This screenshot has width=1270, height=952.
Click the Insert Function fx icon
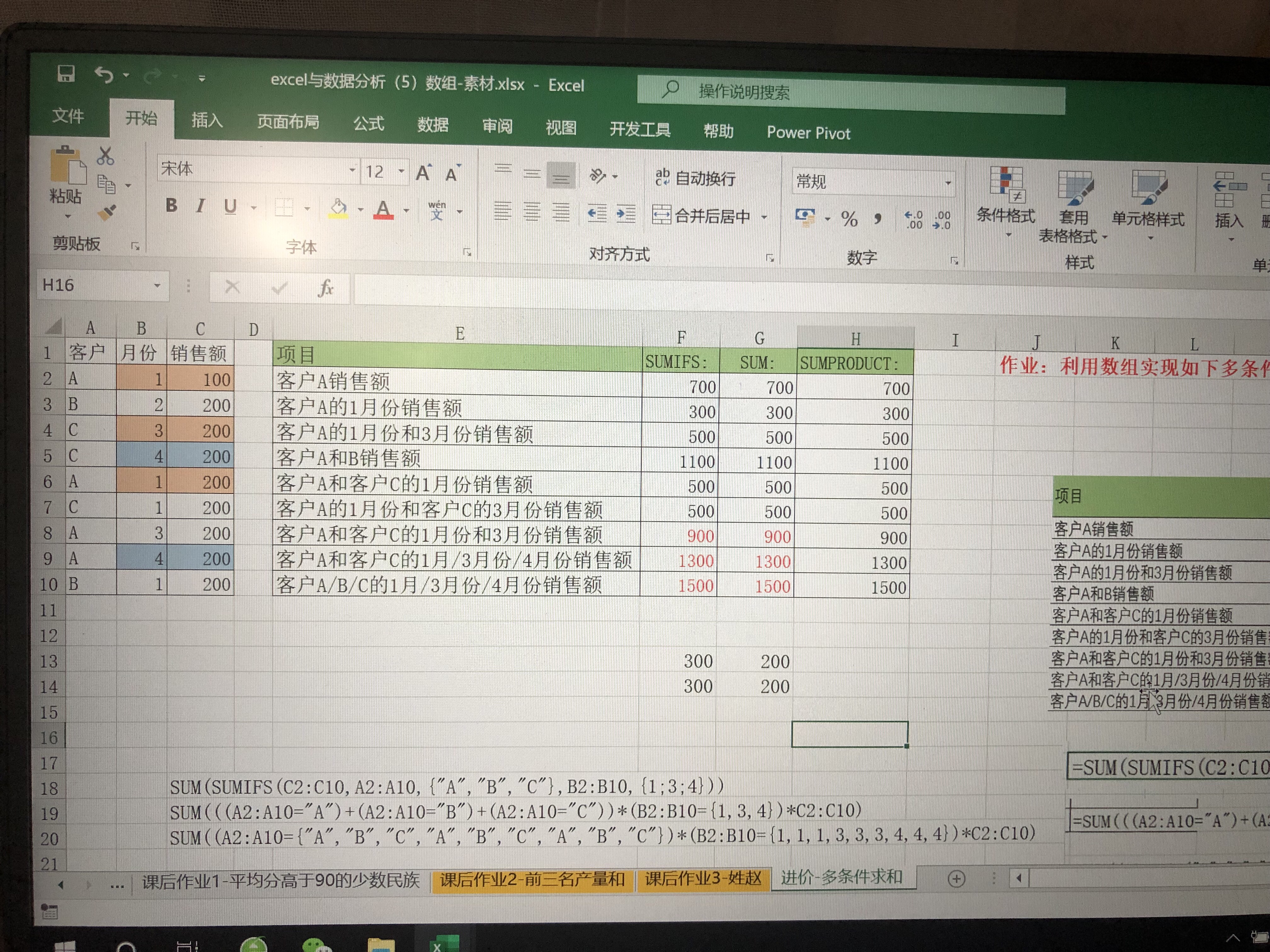tap(326, 287)
